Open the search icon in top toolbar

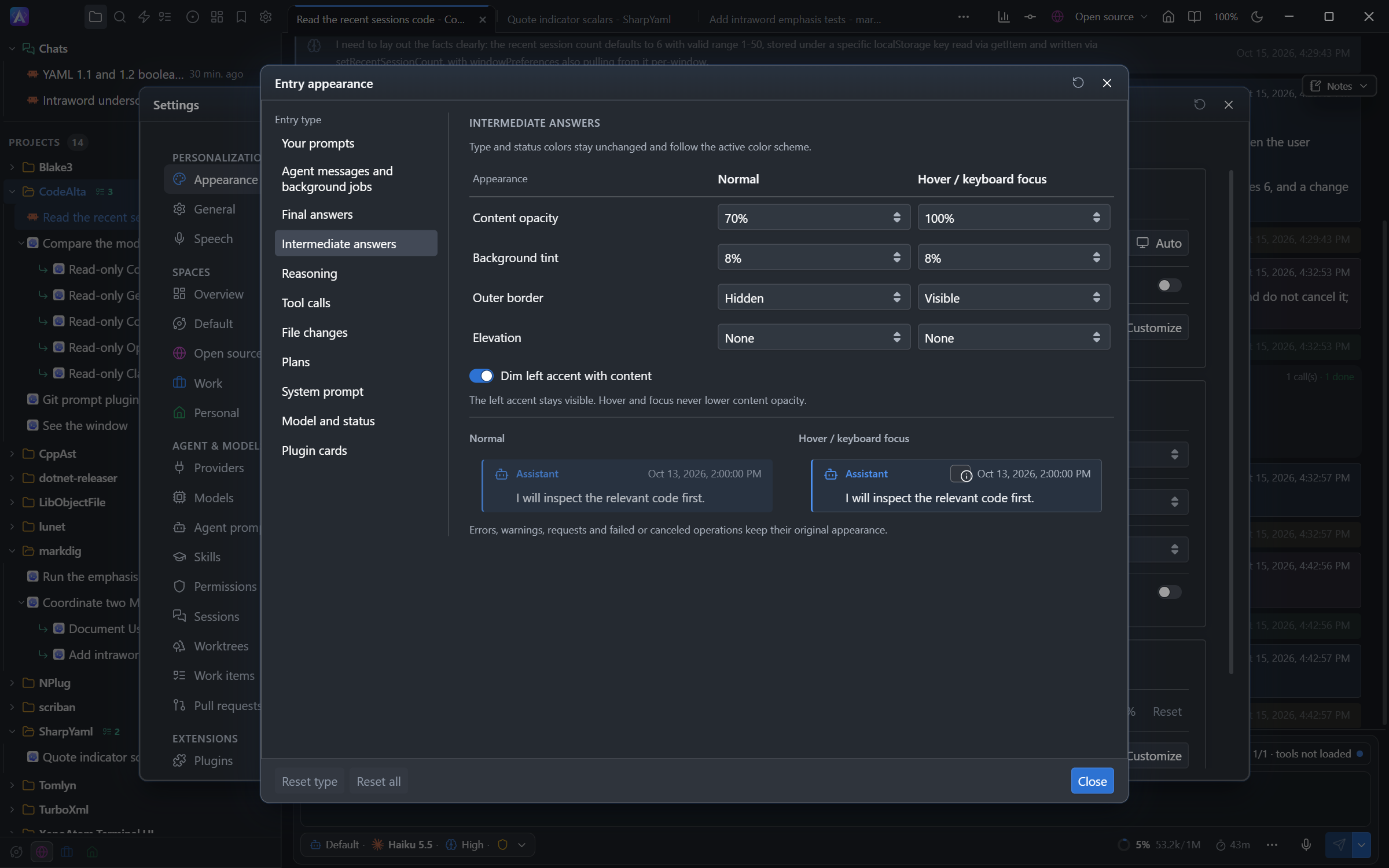click(x=120, y=17)
